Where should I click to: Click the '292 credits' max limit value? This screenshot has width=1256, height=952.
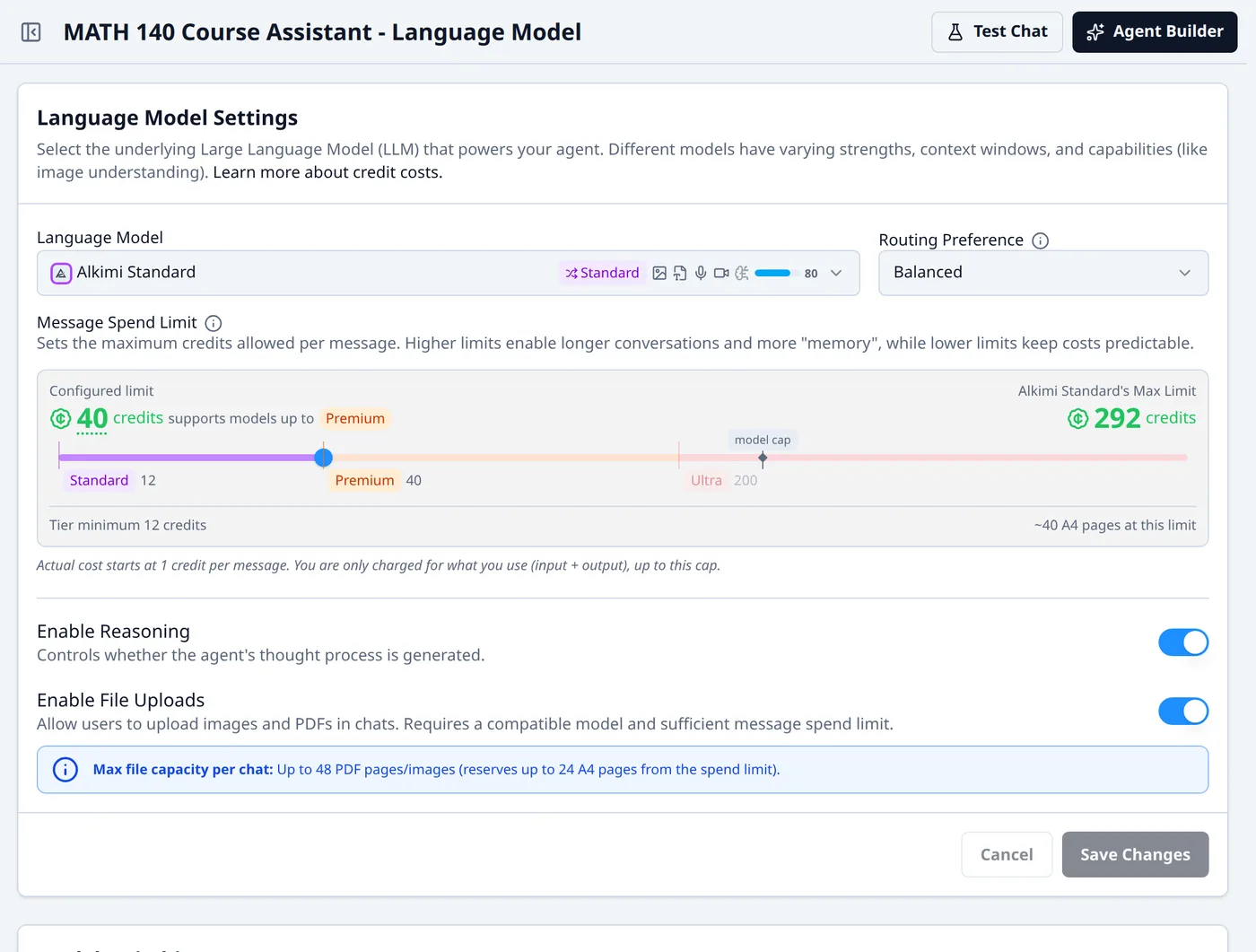[x=1145, y=418]
